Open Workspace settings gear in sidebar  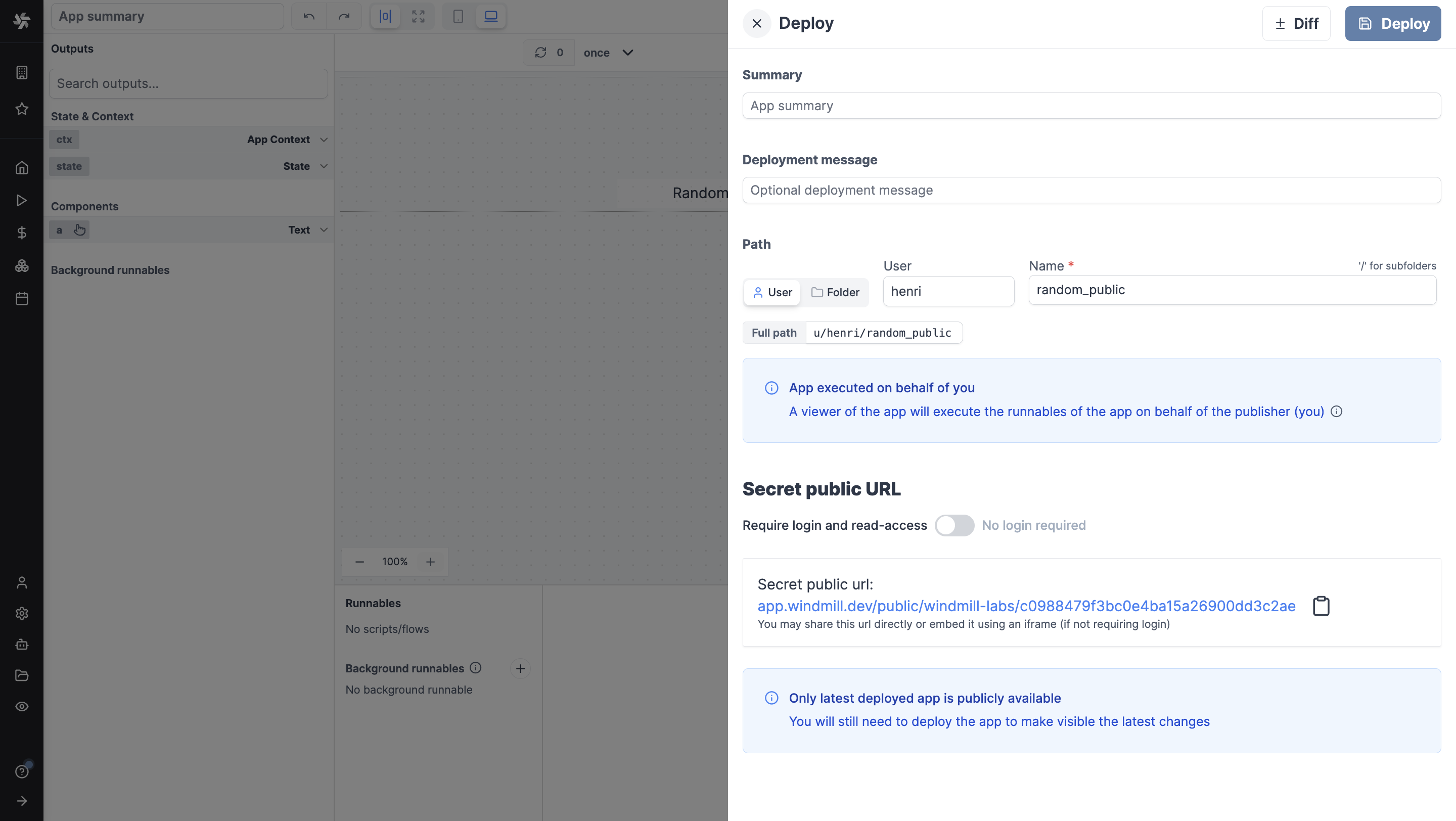[x=21, y=614]
